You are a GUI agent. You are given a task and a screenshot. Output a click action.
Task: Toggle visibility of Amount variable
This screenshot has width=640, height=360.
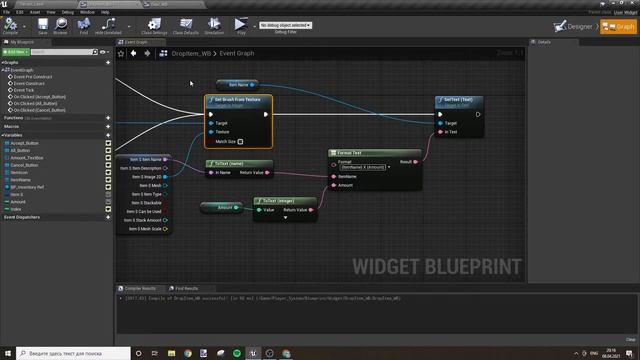point(108,202)
